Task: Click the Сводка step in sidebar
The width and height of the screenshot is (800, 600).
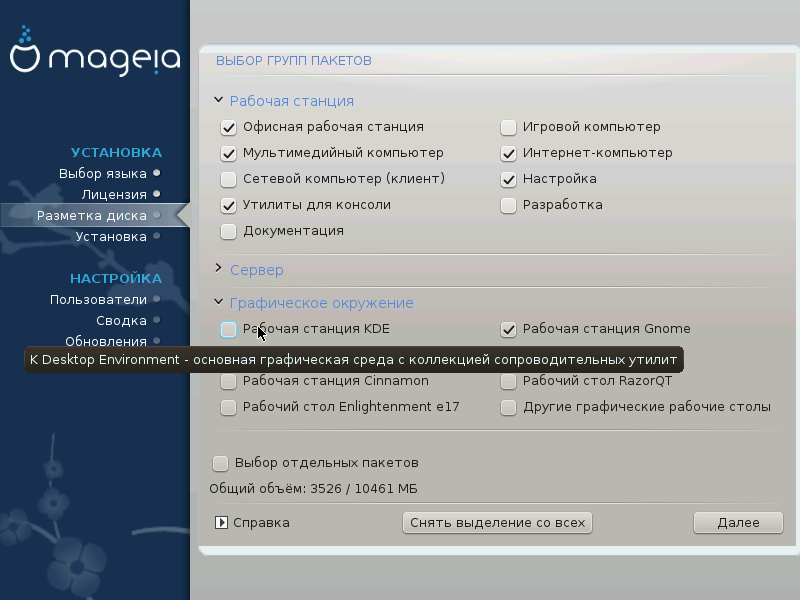Action: tap(121, 320)
